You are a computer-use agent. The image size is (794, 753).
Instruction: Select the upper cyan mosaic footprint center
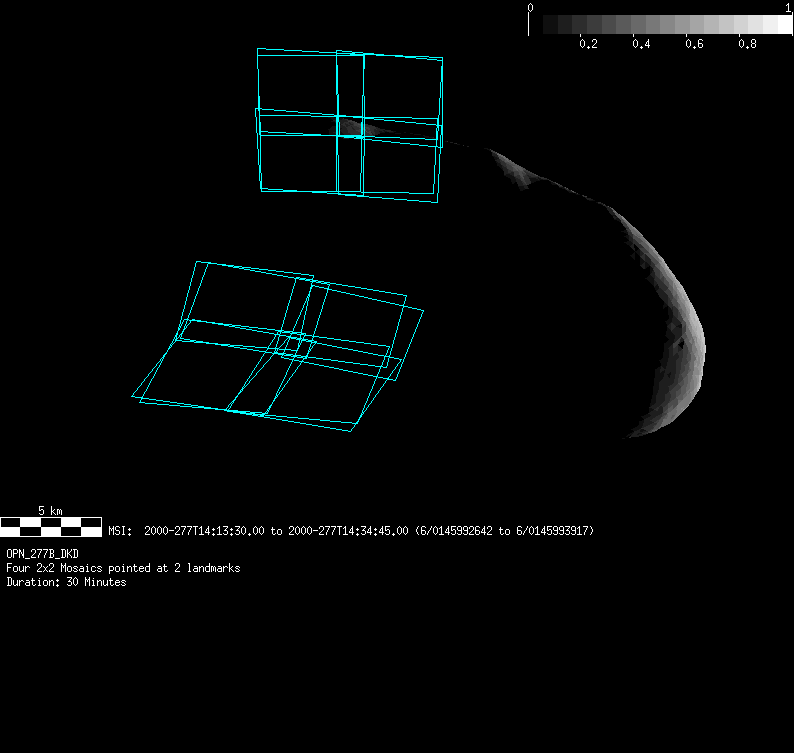click(x=349, y=126)
